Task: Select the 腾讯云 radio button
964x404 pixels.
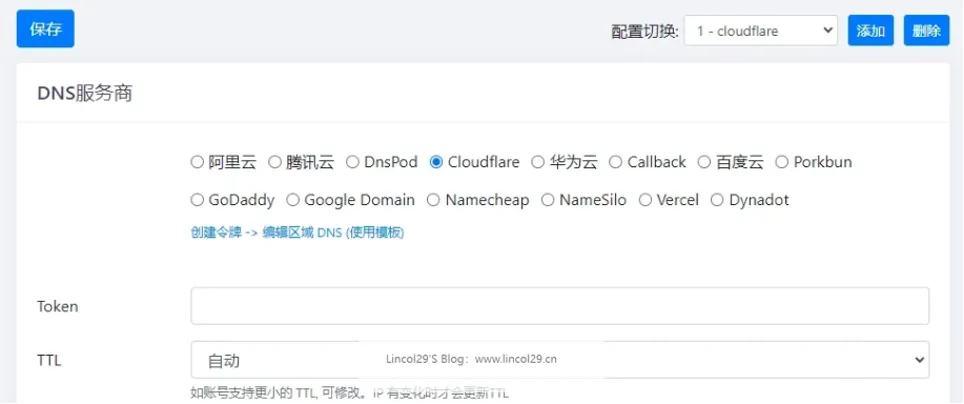Action: point(274,162)
